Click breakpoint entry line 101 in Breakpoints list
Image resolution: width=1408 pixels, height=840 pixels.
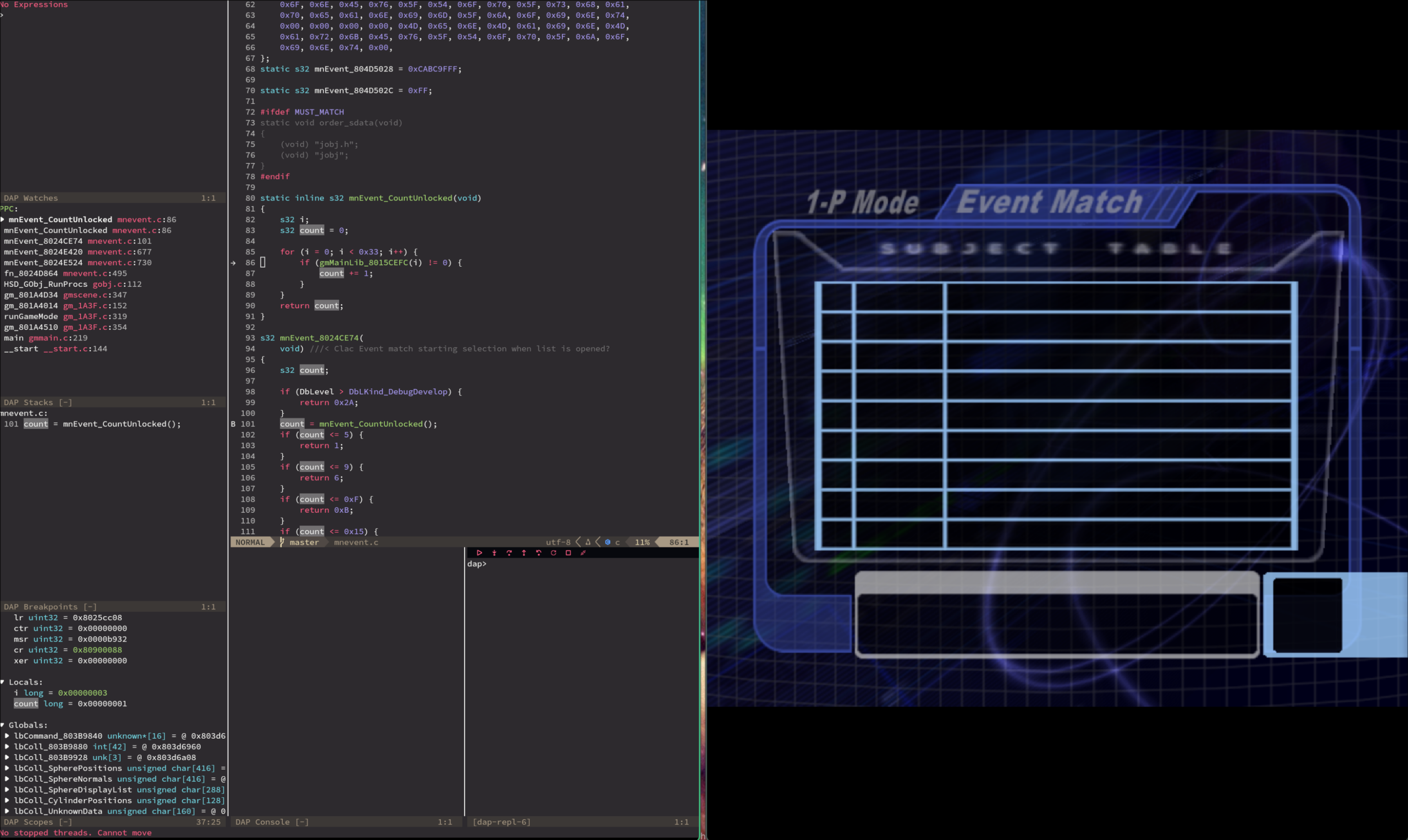(92, 424)
